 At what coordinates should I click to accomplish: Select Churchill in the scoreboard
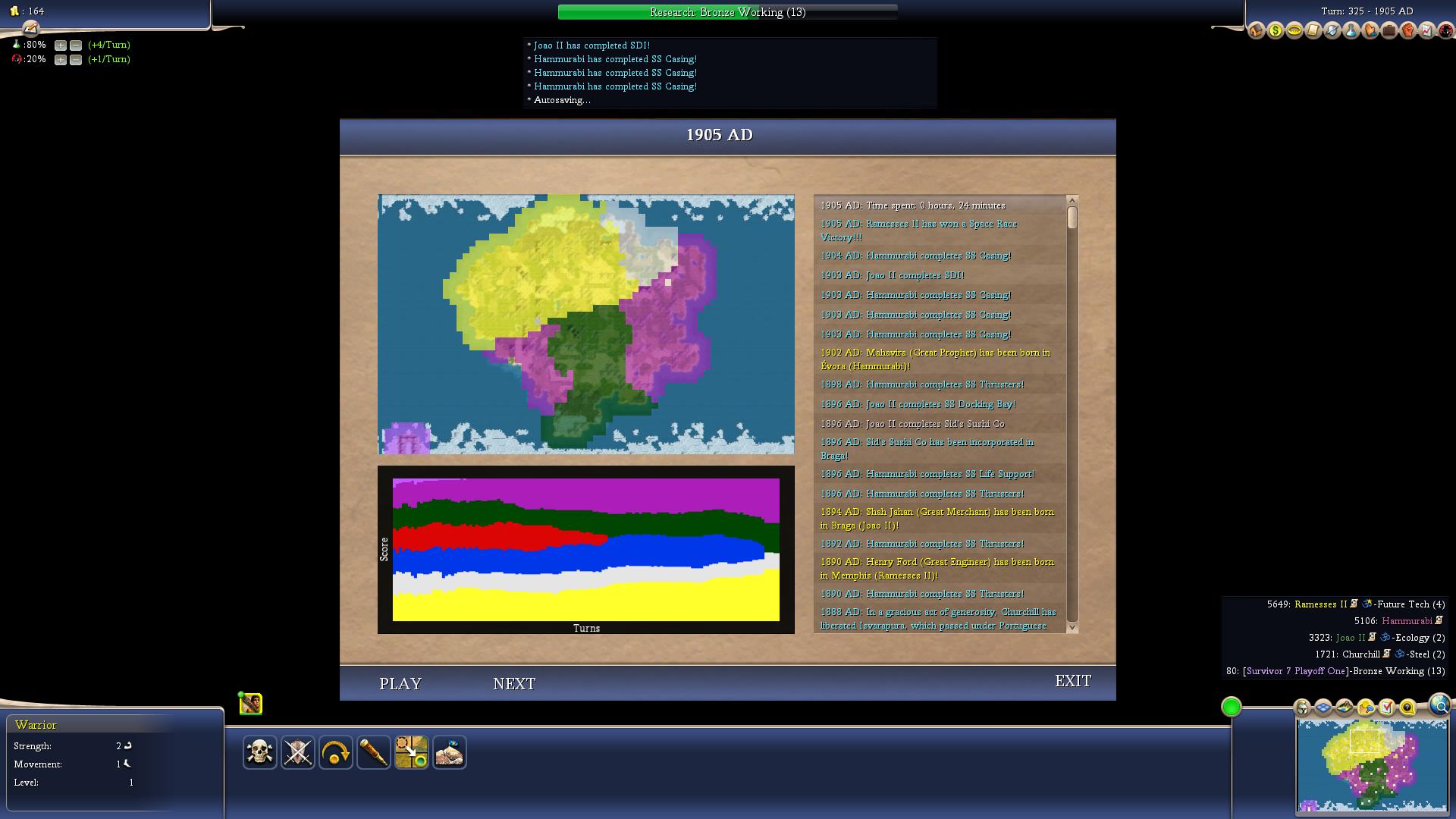(1361, 654)
